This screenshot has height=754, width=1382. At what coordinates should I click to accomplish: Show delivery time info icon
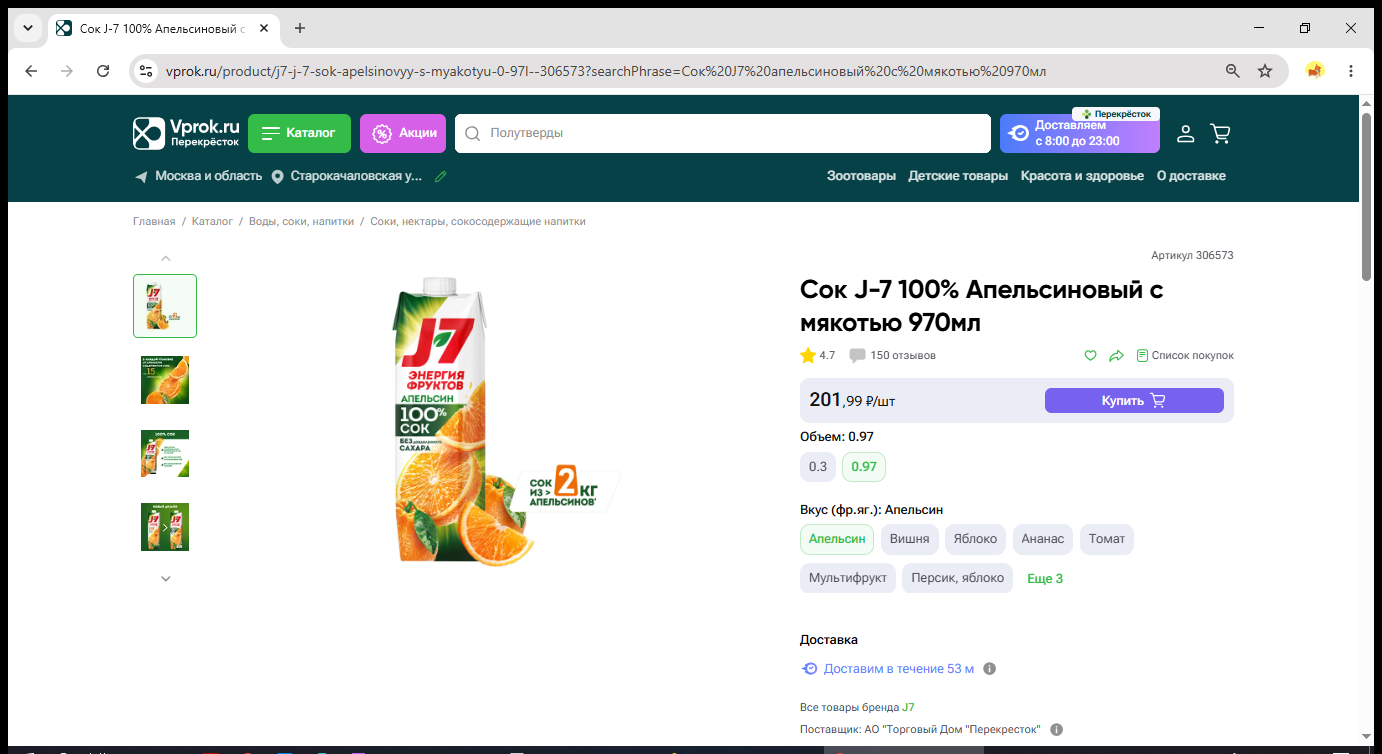pyautogui.click(x=990, y=669)
